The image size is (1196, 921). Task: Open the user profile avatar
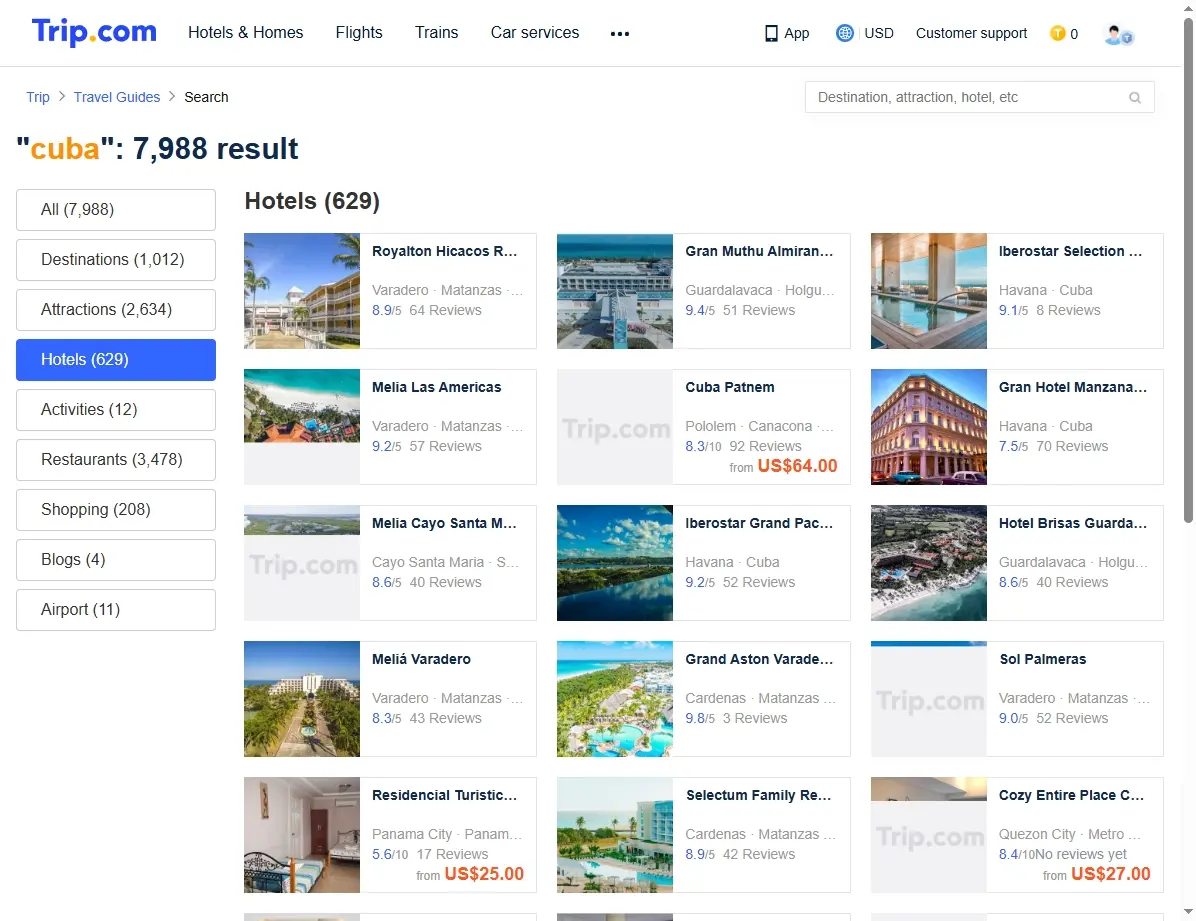[x=1118, y=34]
